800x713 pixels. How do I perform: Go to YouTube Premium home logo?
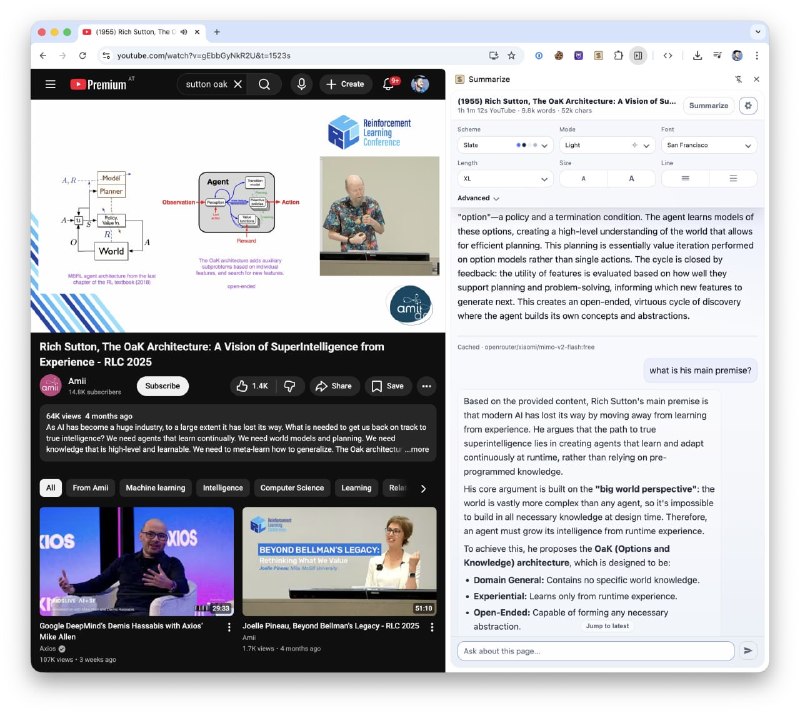pyautogui.click(x=99, y=84)
